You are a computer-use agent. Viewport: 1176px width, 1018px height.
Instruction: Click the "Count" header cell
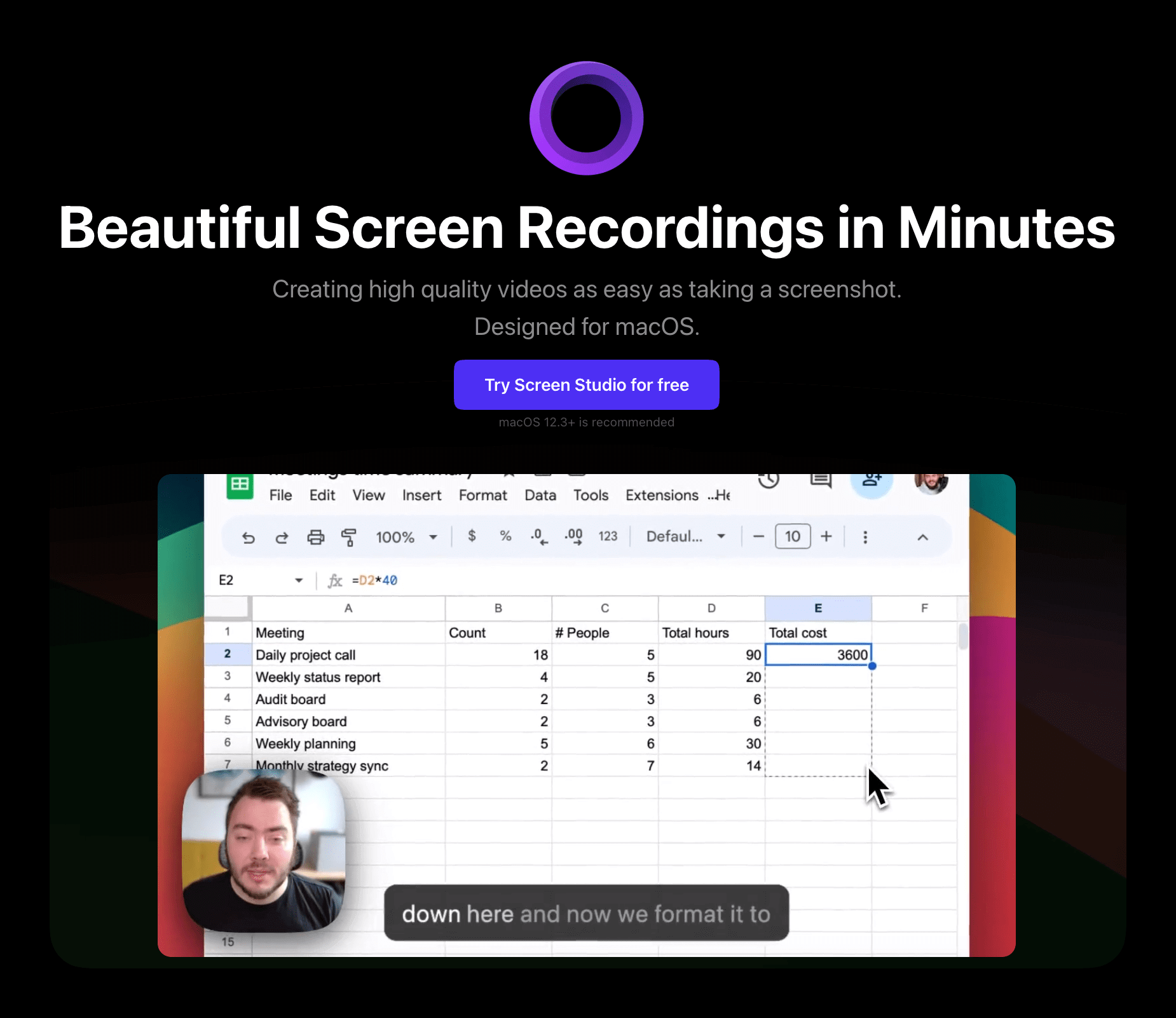[x=498, y=632]
